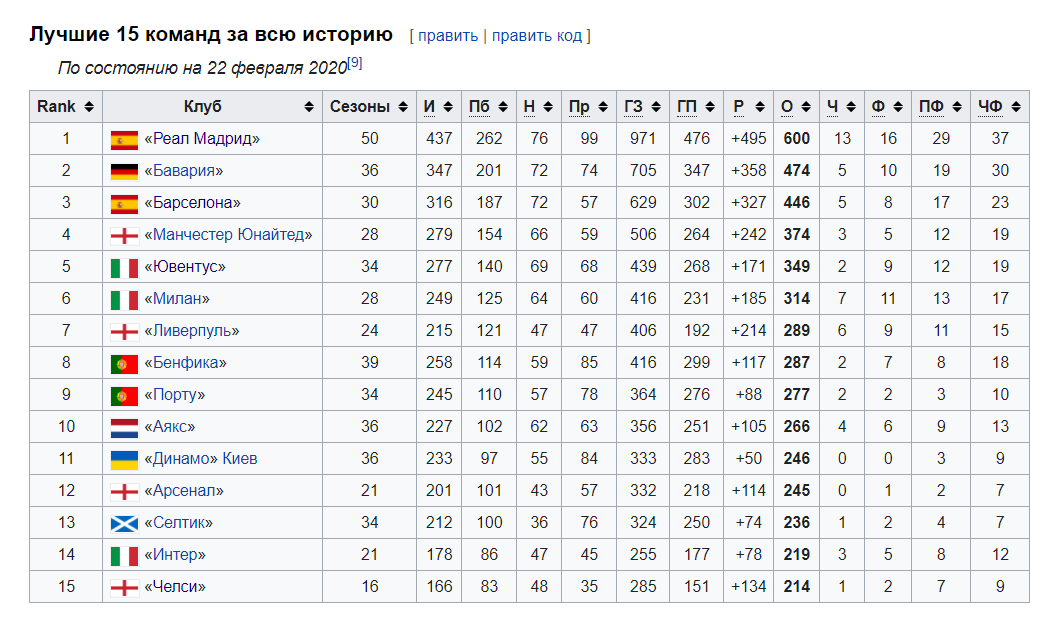Sort by the ЧФ column header
Viewport: 1056px width, 627px height.
point(999,107)
